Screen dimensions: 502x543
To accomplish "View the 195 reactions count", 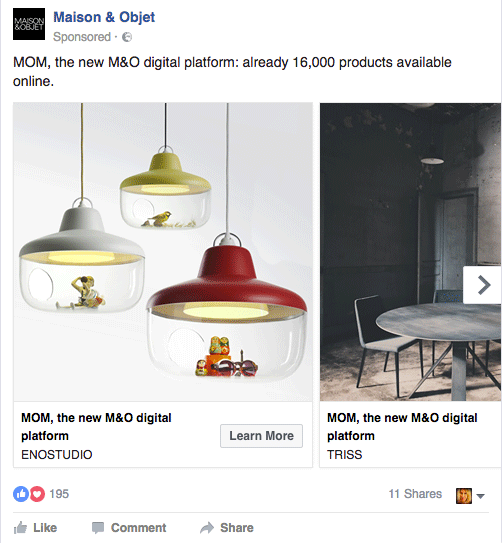I will point(59,494).
